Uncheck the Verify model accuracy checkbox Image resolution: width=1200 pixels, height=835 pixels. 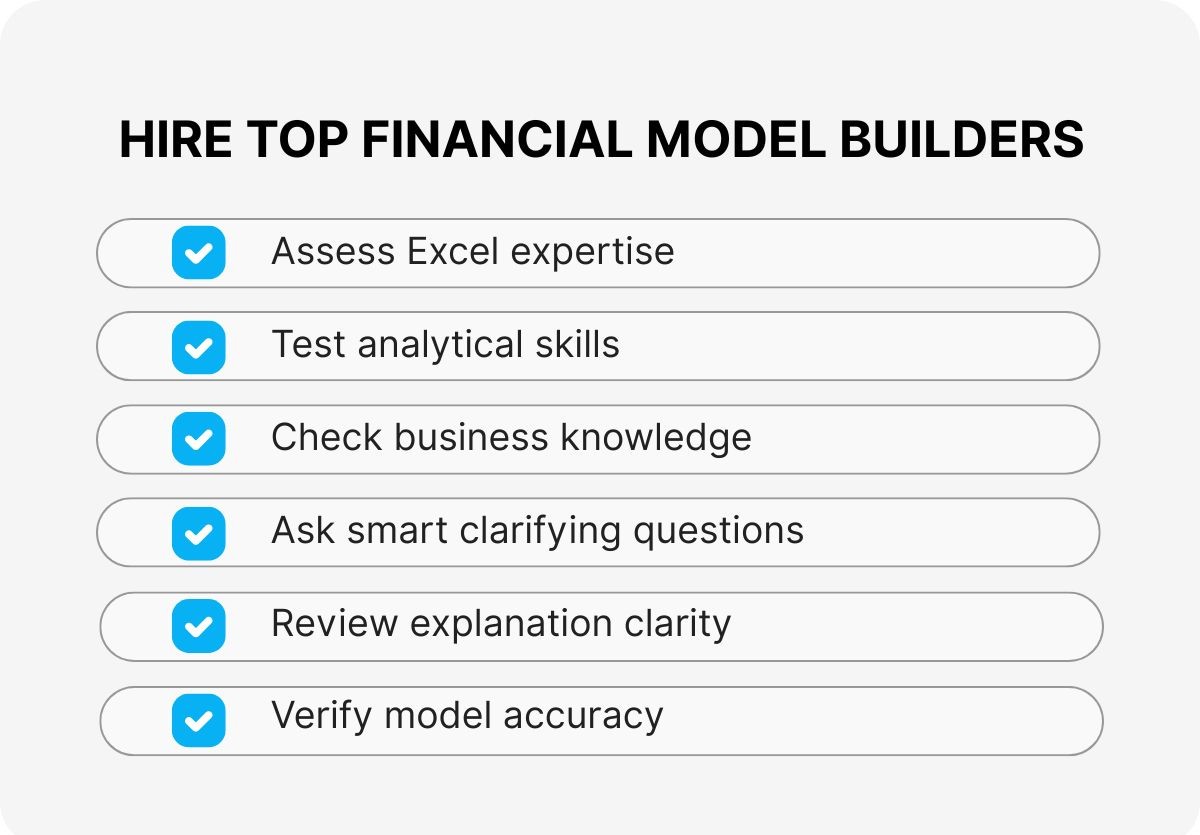(198, 720)
